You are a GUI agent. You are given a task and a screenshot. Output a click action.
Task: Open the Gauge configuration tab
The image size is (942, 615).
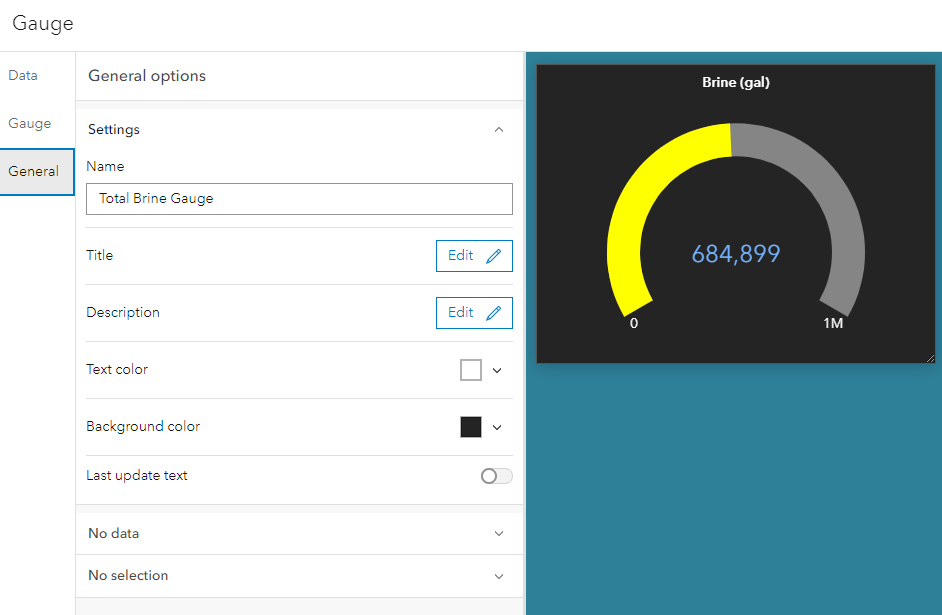point(28,123)
